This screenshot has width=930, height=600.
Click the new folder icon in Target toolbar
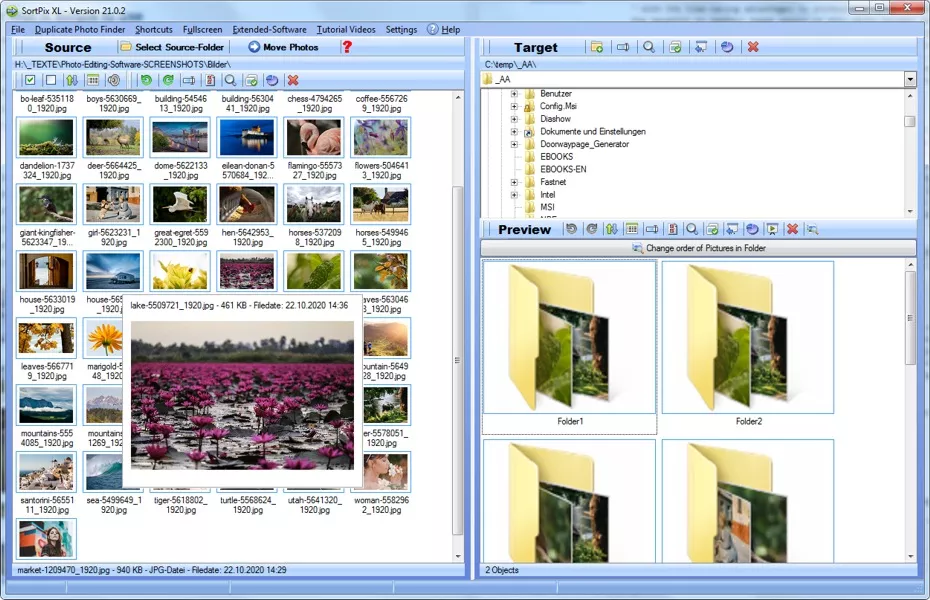pyautogui.click(x=597, y=47)
